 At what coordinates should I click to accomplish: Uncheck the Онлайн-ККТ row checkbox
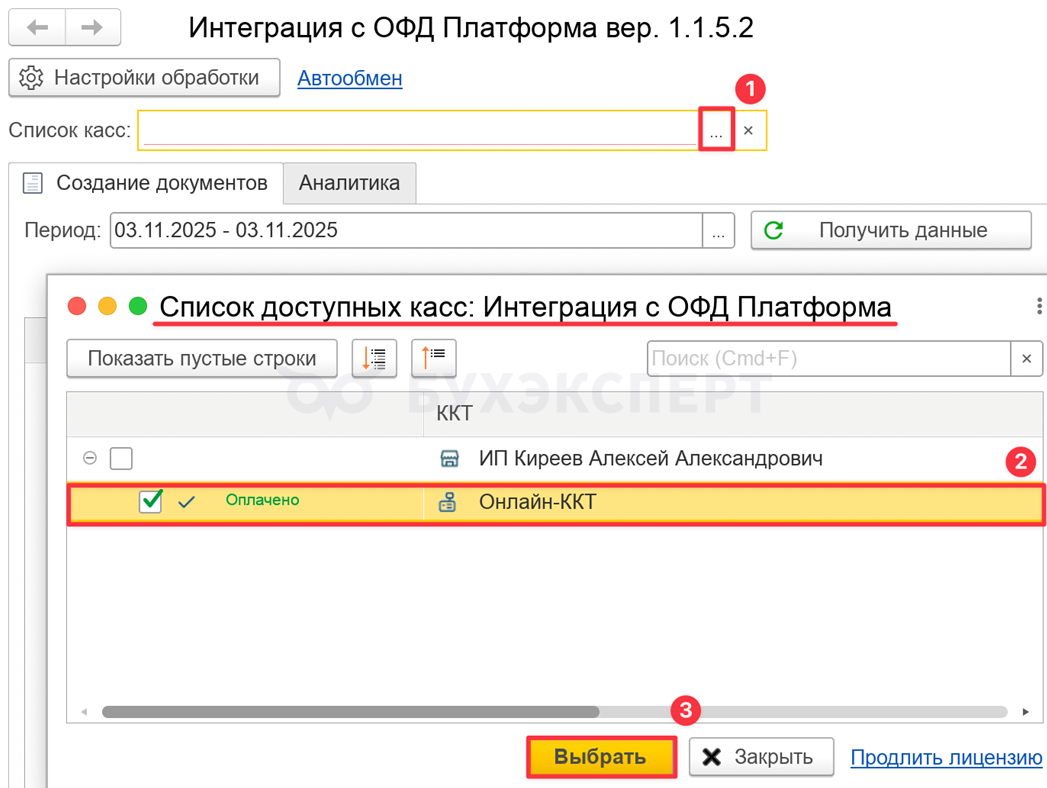(151, 501)
